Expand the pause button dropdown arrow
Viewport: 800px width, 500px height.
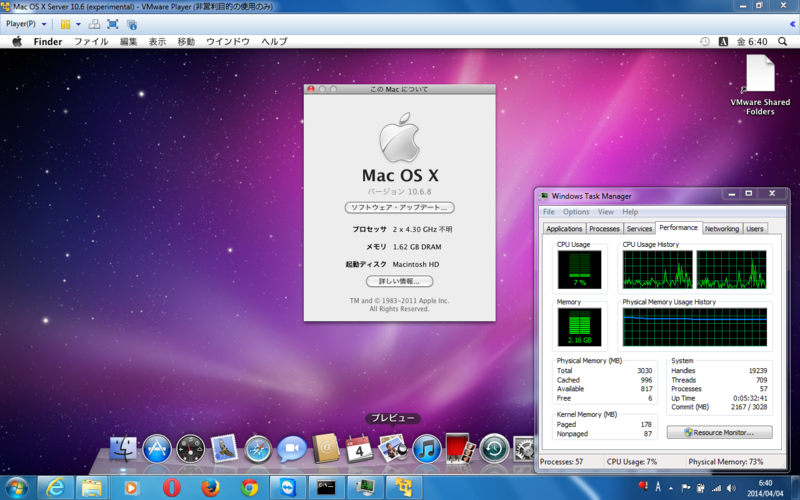pos(78,24)
